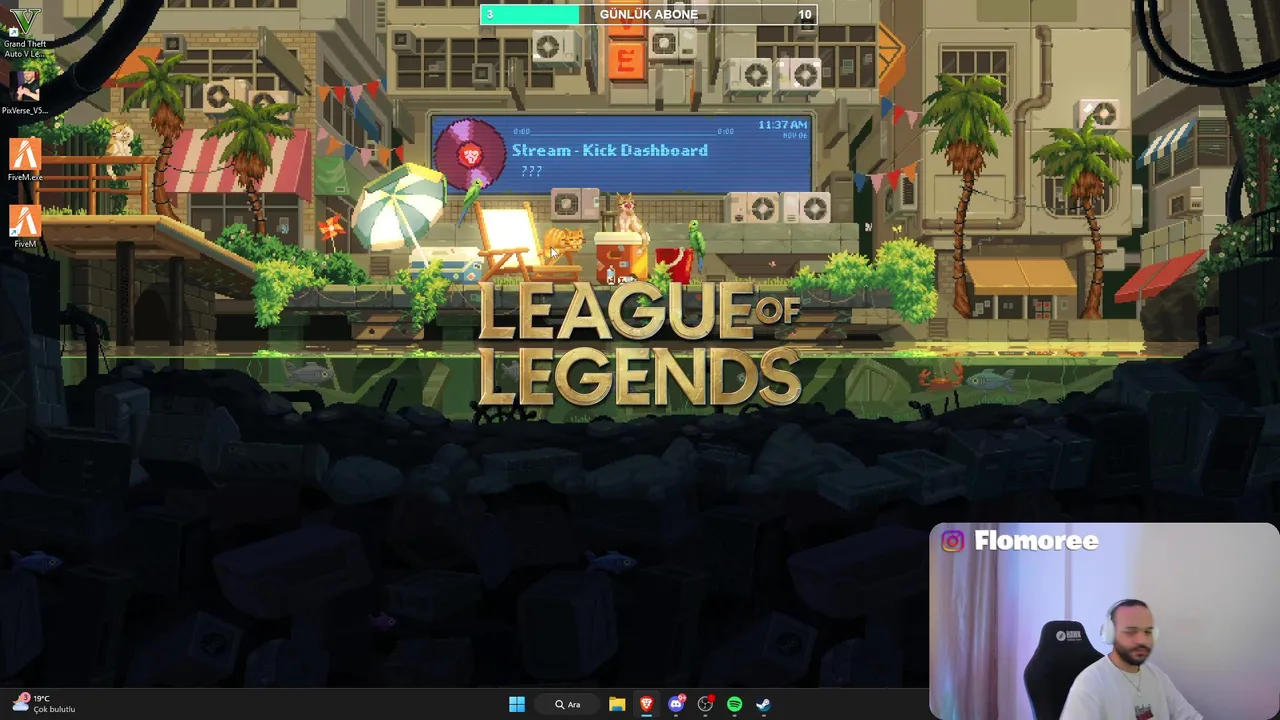
Task: Click the League of Legends splash logo
Action: pyautogui.click(x=640, y=344)
